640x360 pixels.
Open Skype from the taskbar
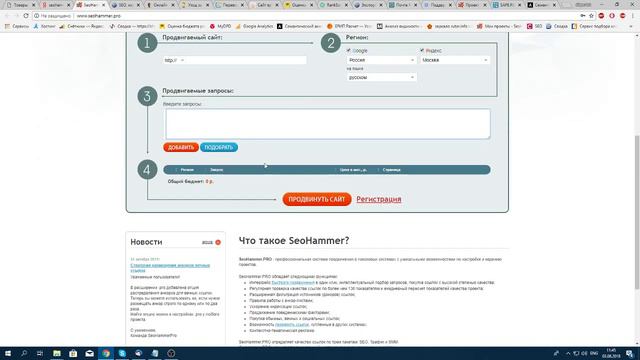pyautogui.click(x=122, y=353)
